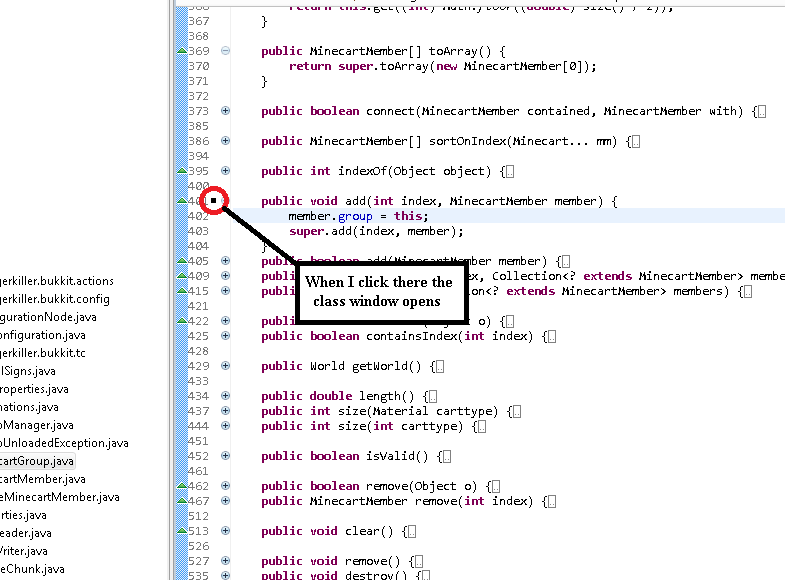Click the blue 'group' field on line 402
This screenshot has width=785, height=580.
(x=355, y=216)
